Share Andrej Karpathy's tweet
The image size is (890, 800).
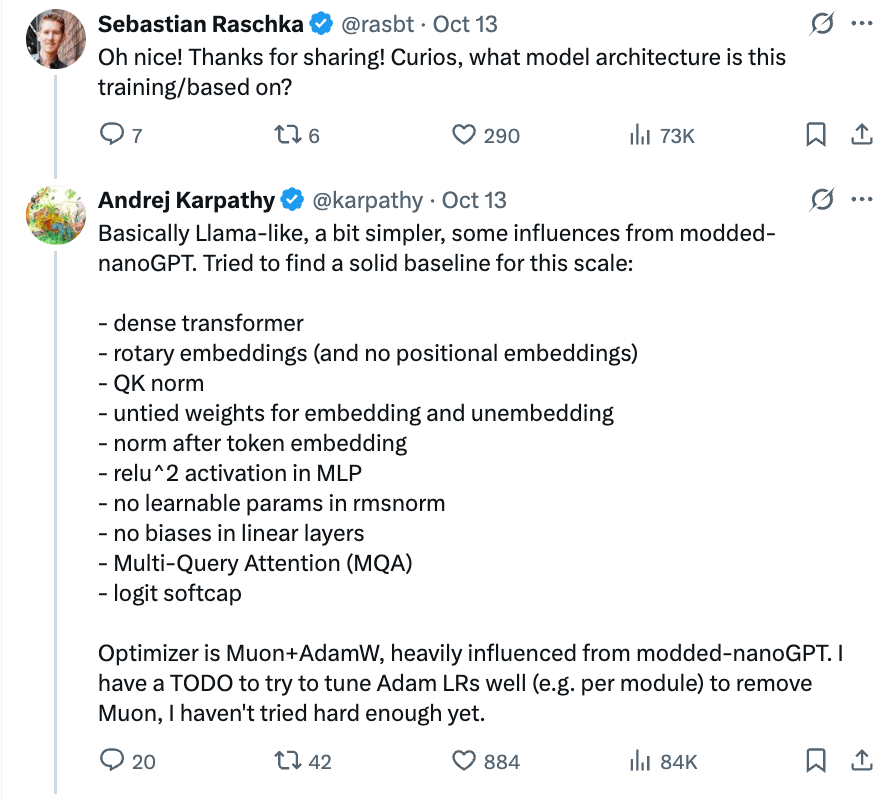860,761
